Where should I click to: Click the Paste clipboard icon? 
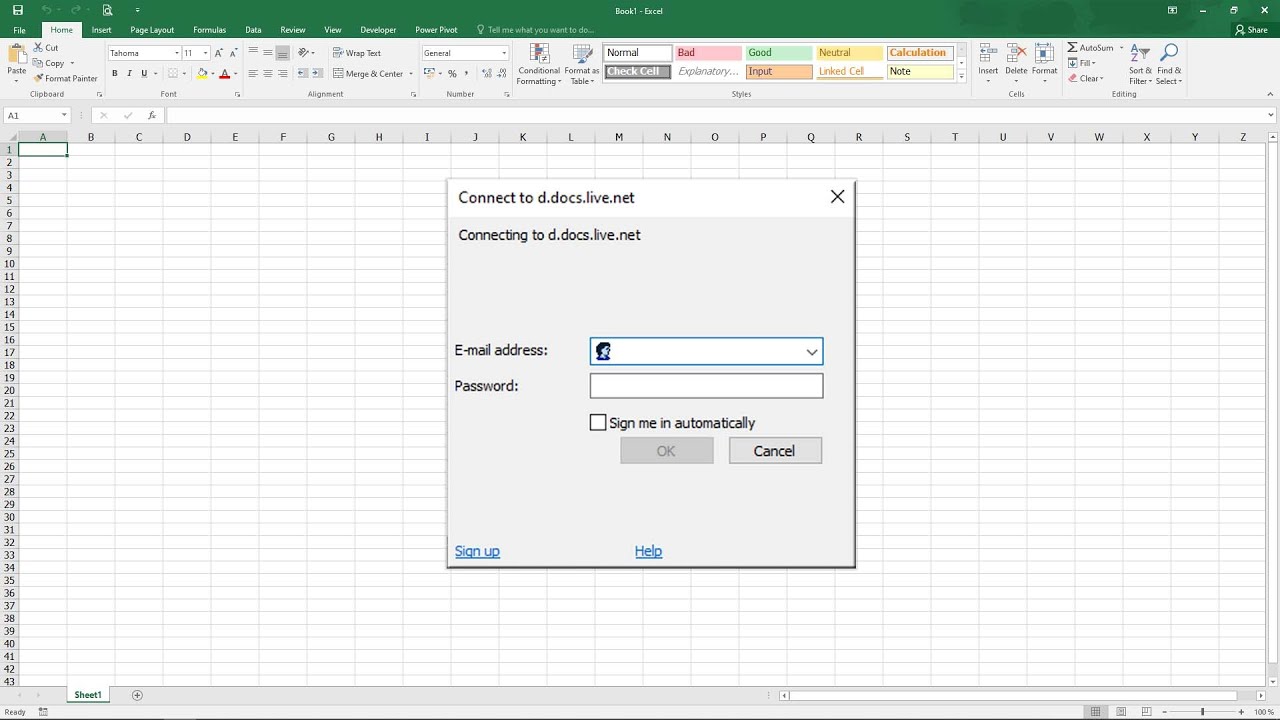[x=17, y=53]
